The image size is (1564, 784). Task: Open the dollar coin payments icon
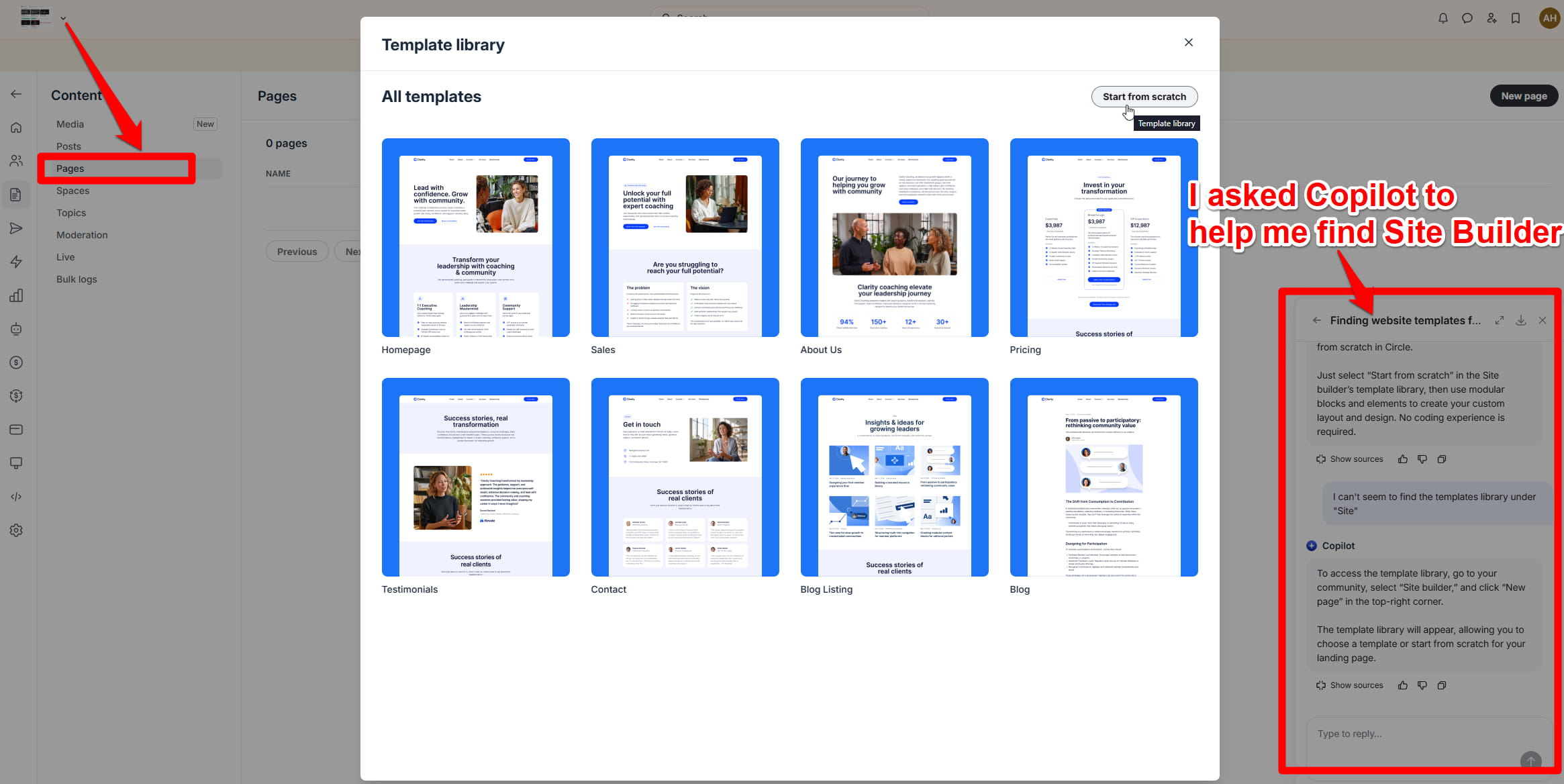pos(16,362)
